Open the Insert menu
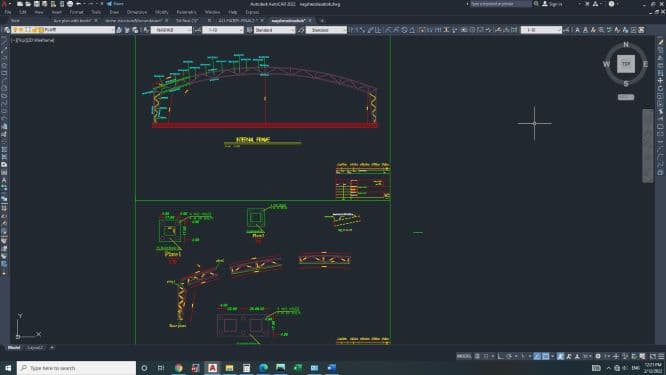The width and height of the screenshot is (666, 375). click(x=56, y=12)
